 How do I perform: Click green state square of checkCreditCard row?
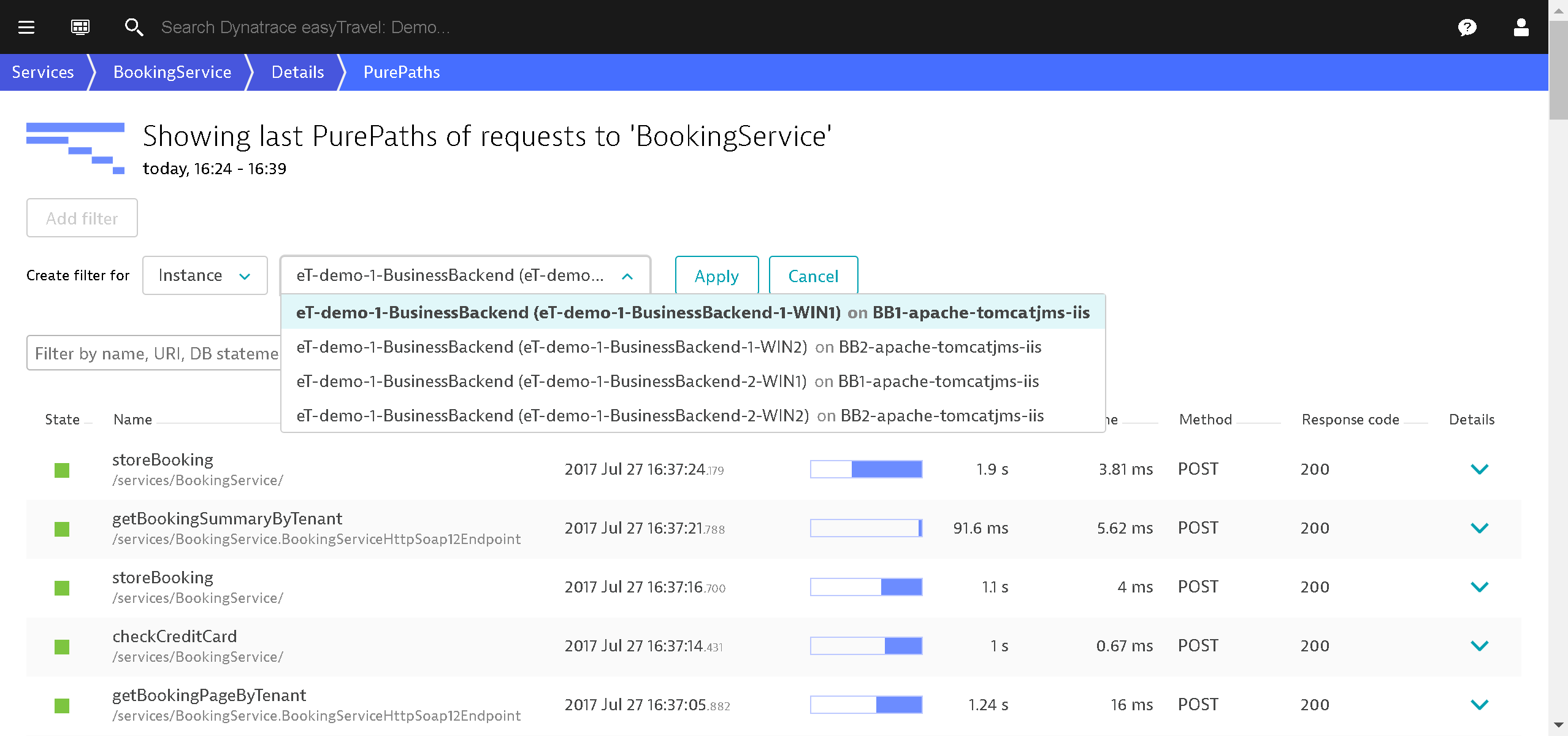[x=62, y=646]
